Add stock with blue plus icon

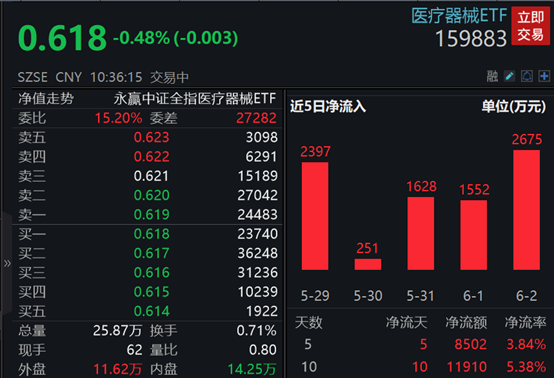coord(544,76)
